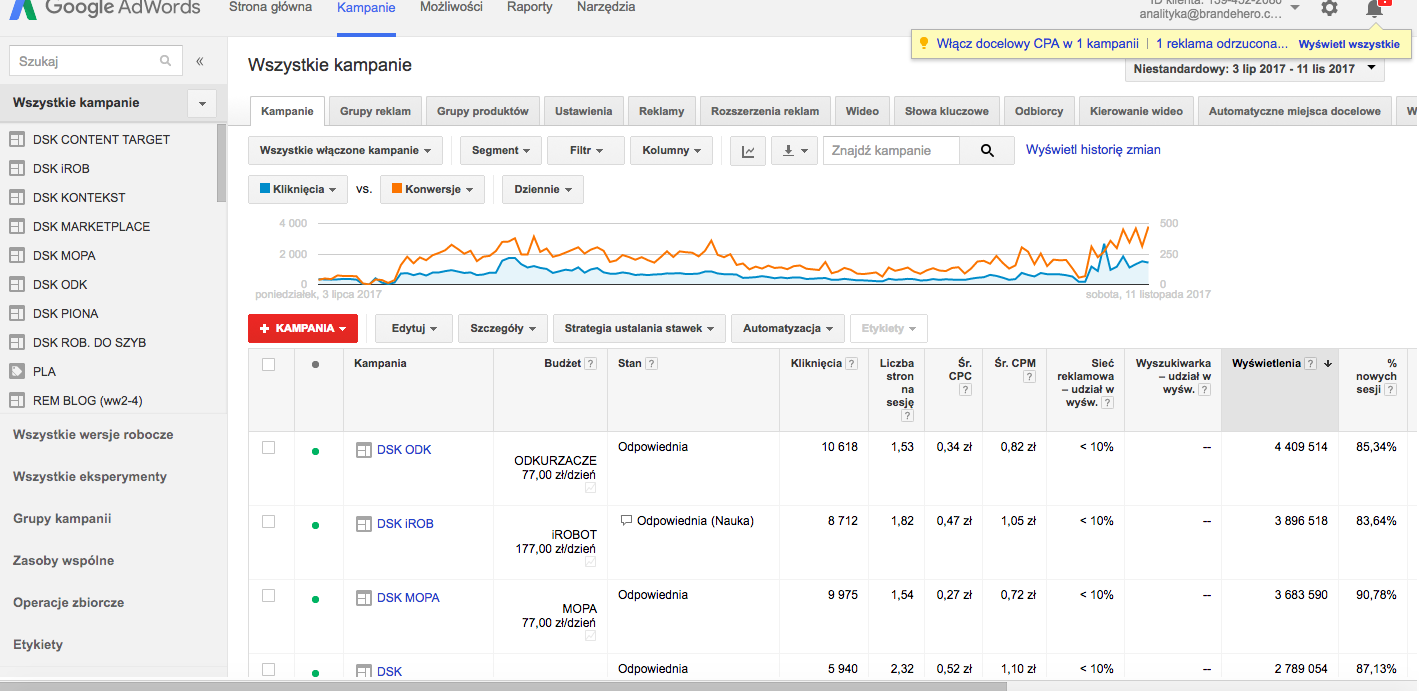This screenshot has width=1419, height=691.
Task: Open the notifications bell icon
Action: click(x=1375, y=8)
